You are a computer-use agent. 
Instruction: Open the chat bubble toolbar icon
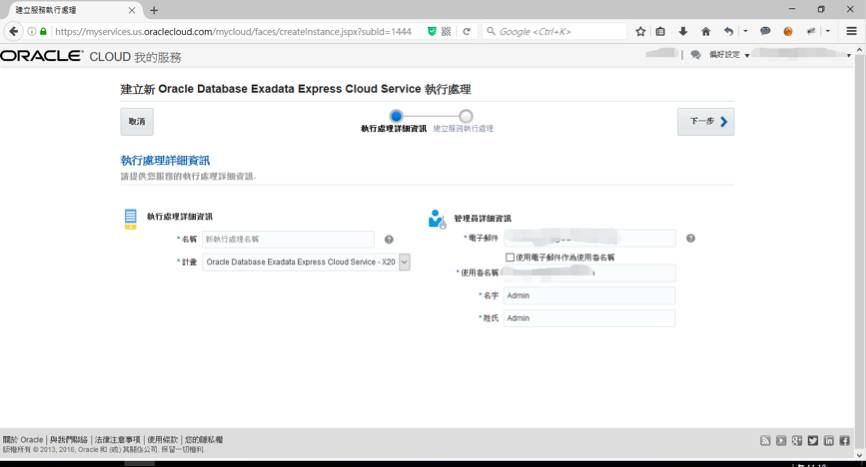tap(765, 31)
